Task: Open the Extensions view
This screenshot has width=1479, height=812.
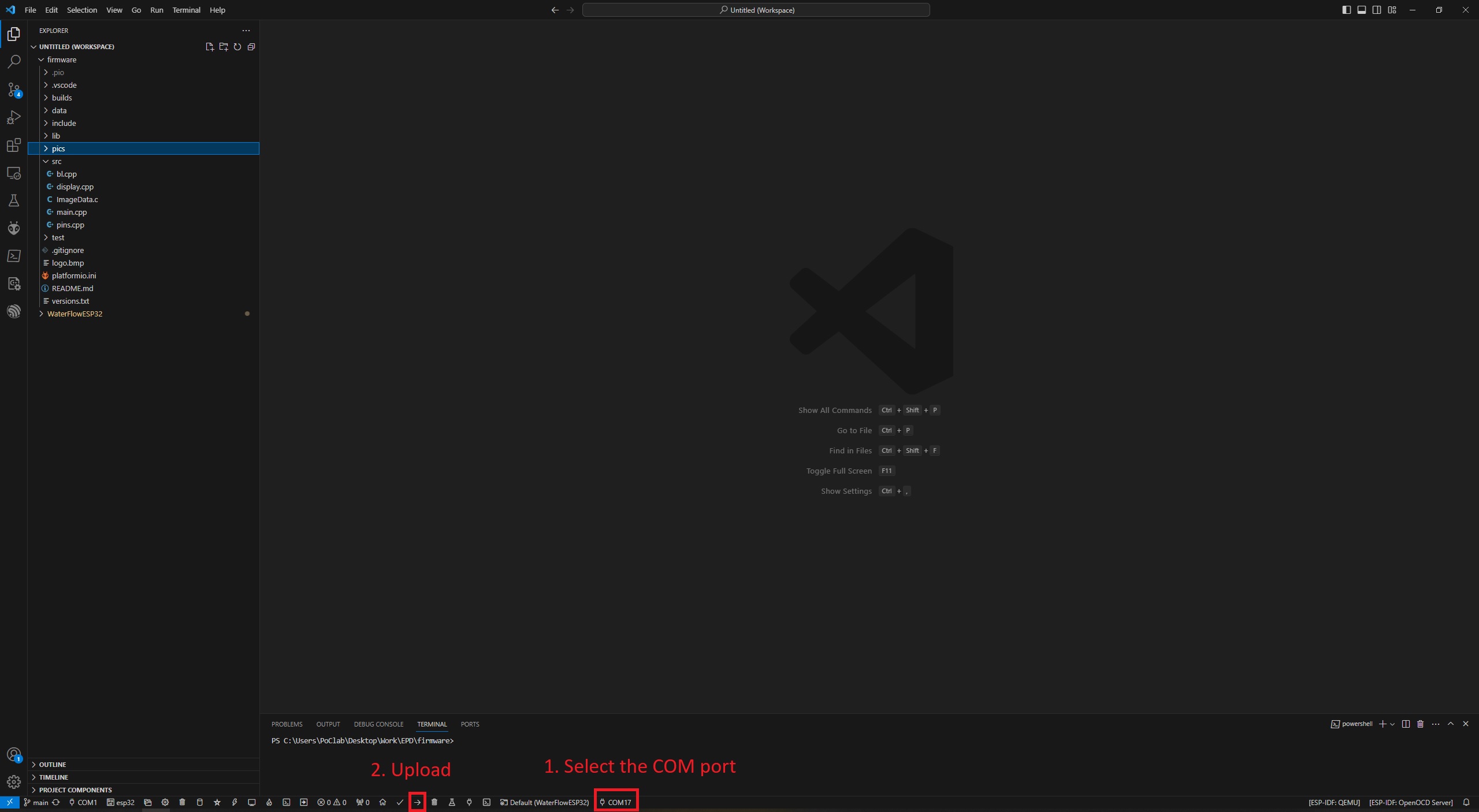Action: [14, 145]
